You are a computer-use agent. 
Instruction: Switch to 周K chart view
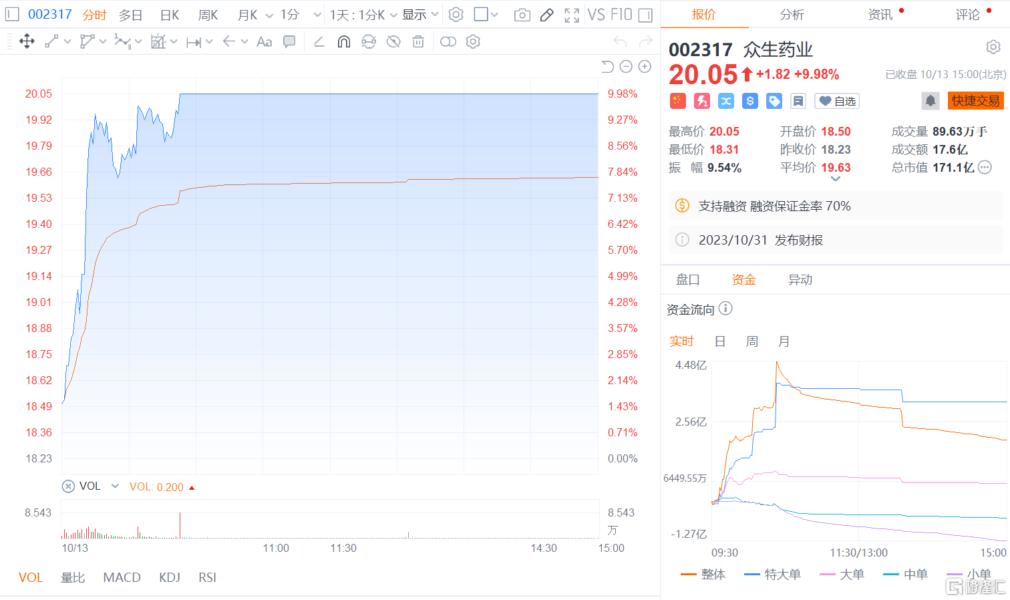(207, 15)
